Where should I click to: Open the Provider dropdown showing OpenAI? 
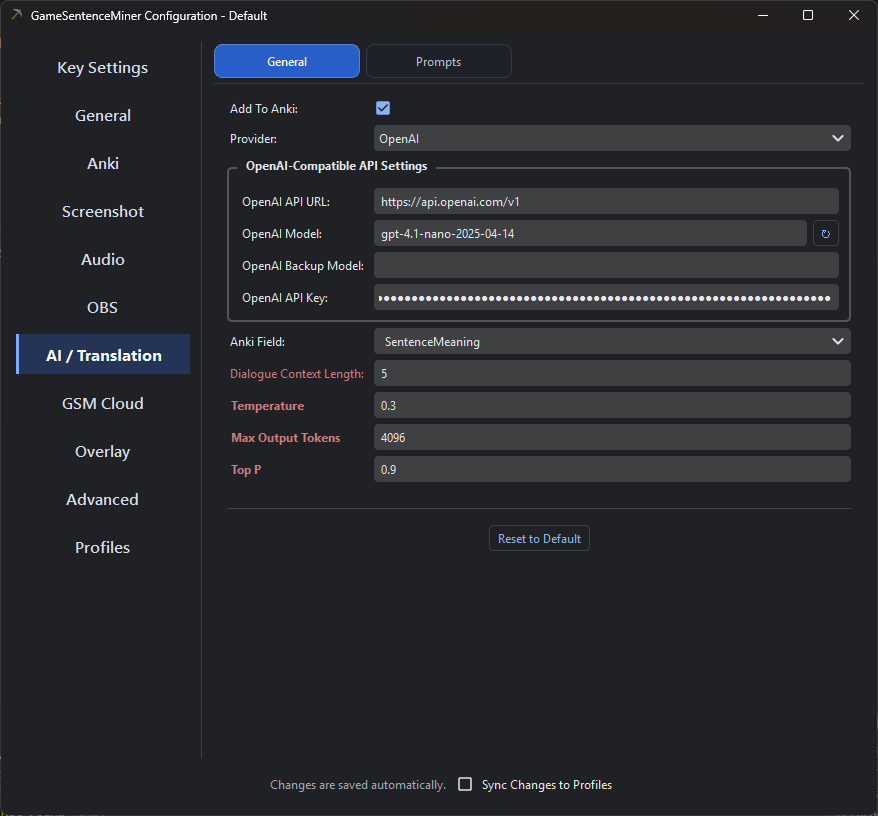click(x=612, y=138)
